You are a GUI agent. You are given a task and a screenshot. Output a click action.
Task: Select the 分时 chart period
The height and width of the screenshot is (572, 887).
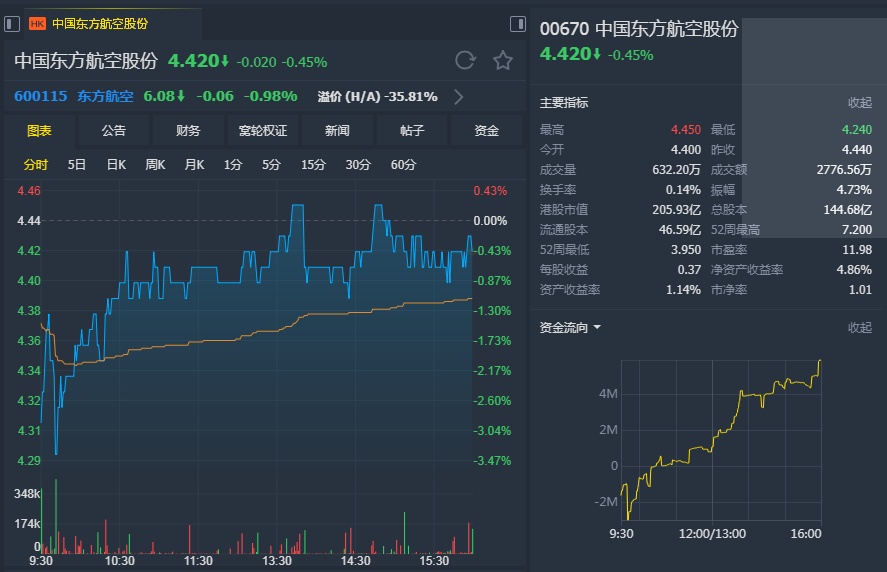click(x=36, y=165)
